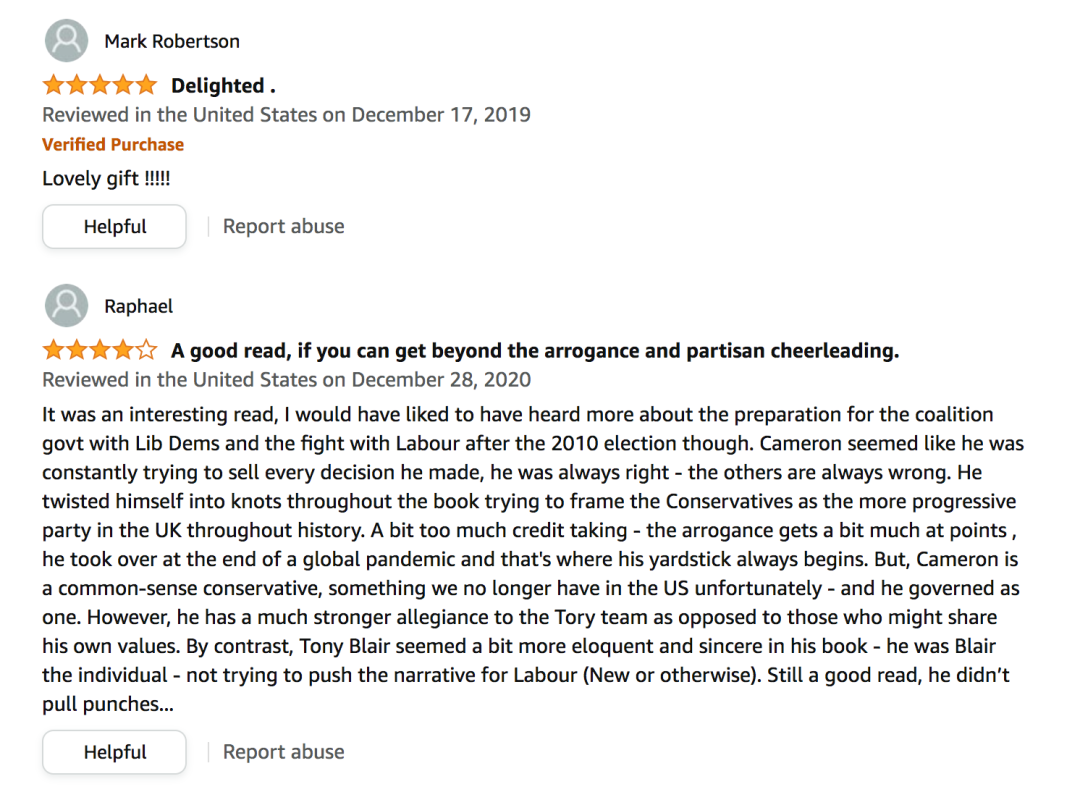Click Mark Robertson's profile avatar icon
Screen dimensions: 1080x792
coord(66,41)
